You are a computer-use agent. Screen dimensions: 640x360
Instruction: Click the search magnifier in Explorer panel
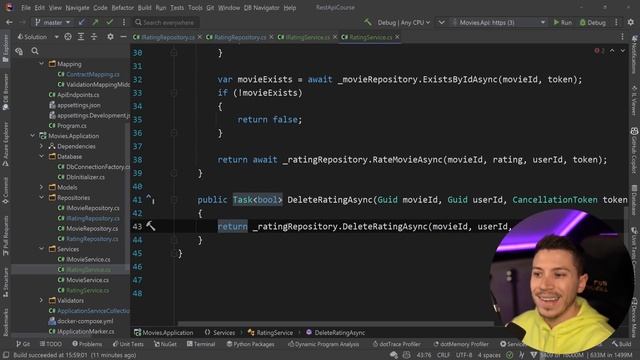(x=35, y=51)
